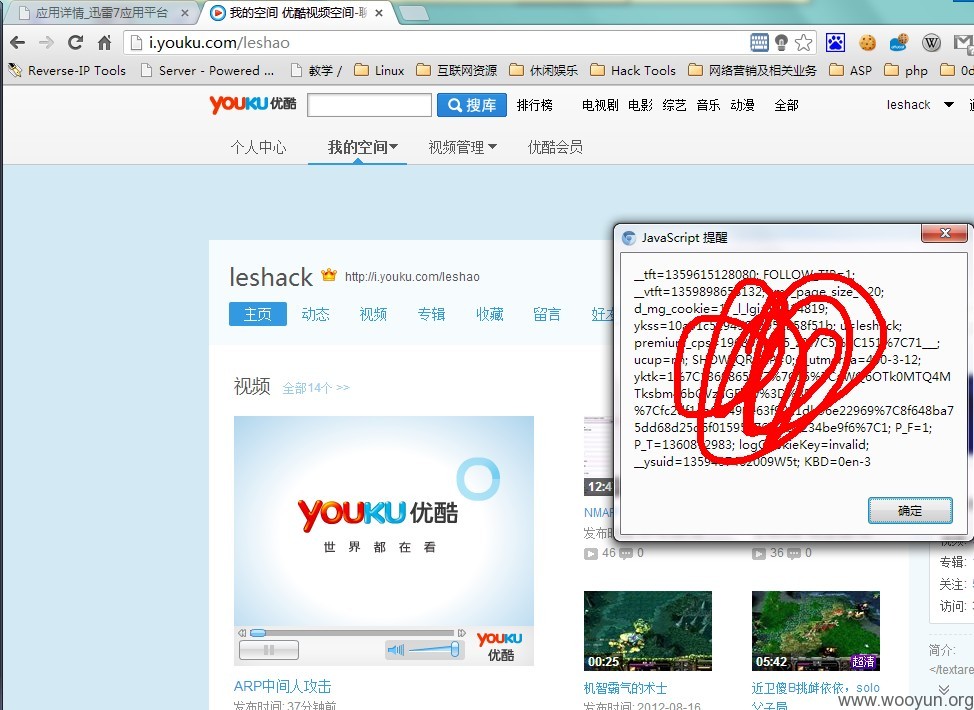Open the 05:42 超清 video thumbnail

[x=816, y=630]
